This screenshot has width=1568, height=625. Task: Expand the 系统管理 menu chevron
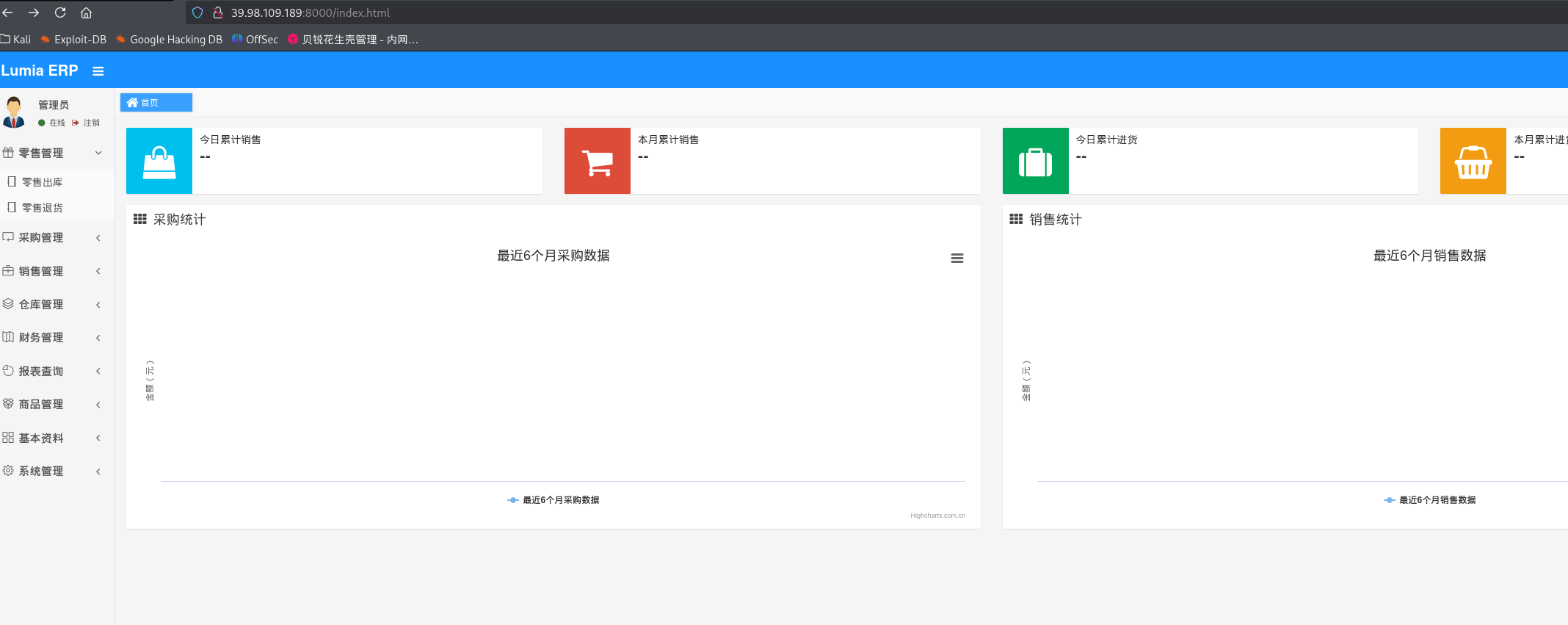(98, 472)
